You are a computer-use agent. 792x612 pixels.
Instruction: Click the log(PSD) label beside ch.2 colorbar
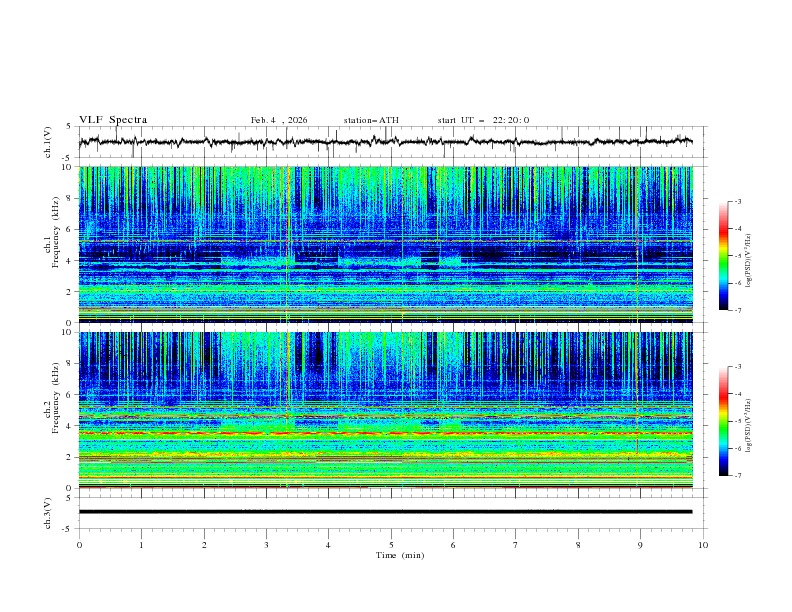(749, 425)
